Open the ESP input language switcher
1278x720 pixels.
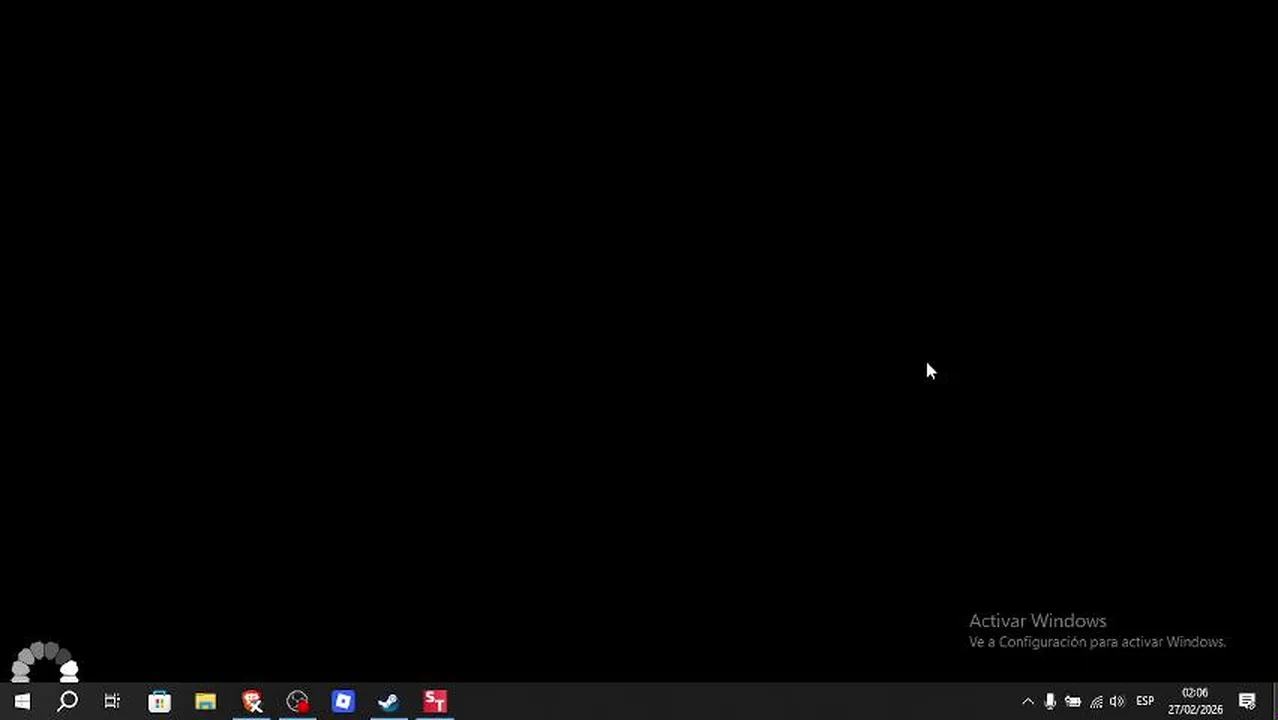pyautogui.click(x=1145, y=702)
